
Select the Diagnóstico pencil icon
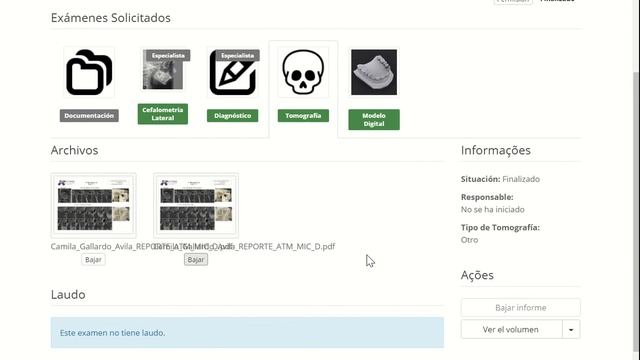233,72
